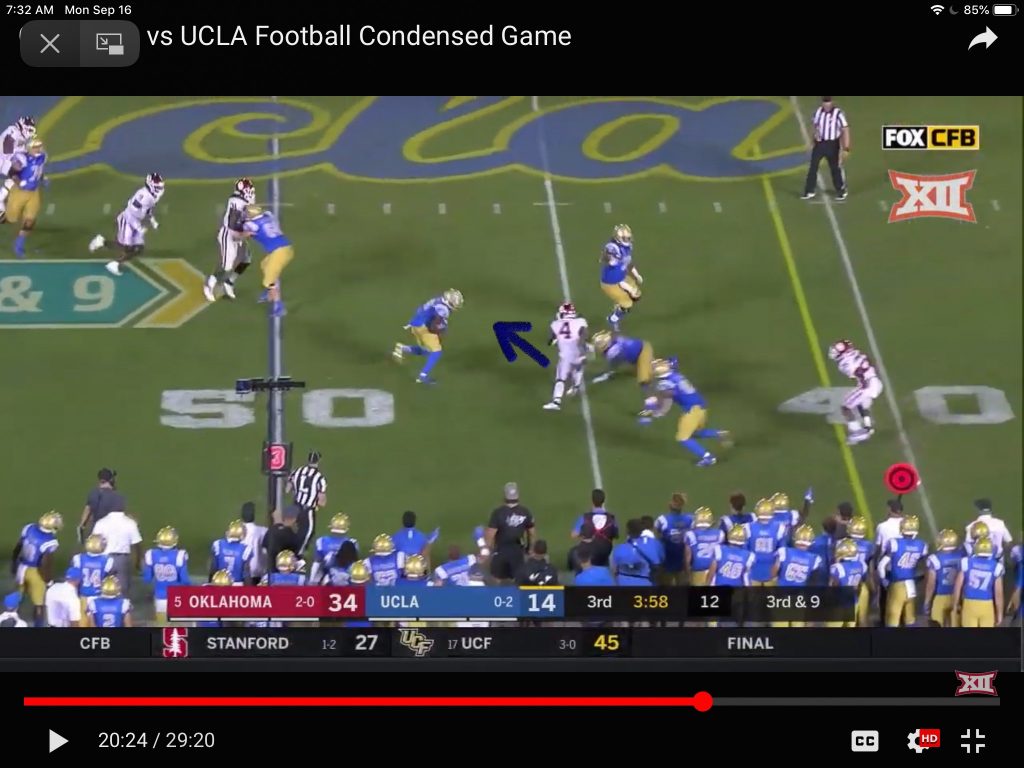Tap the Oklahoma 34 score box

[266, 602]
